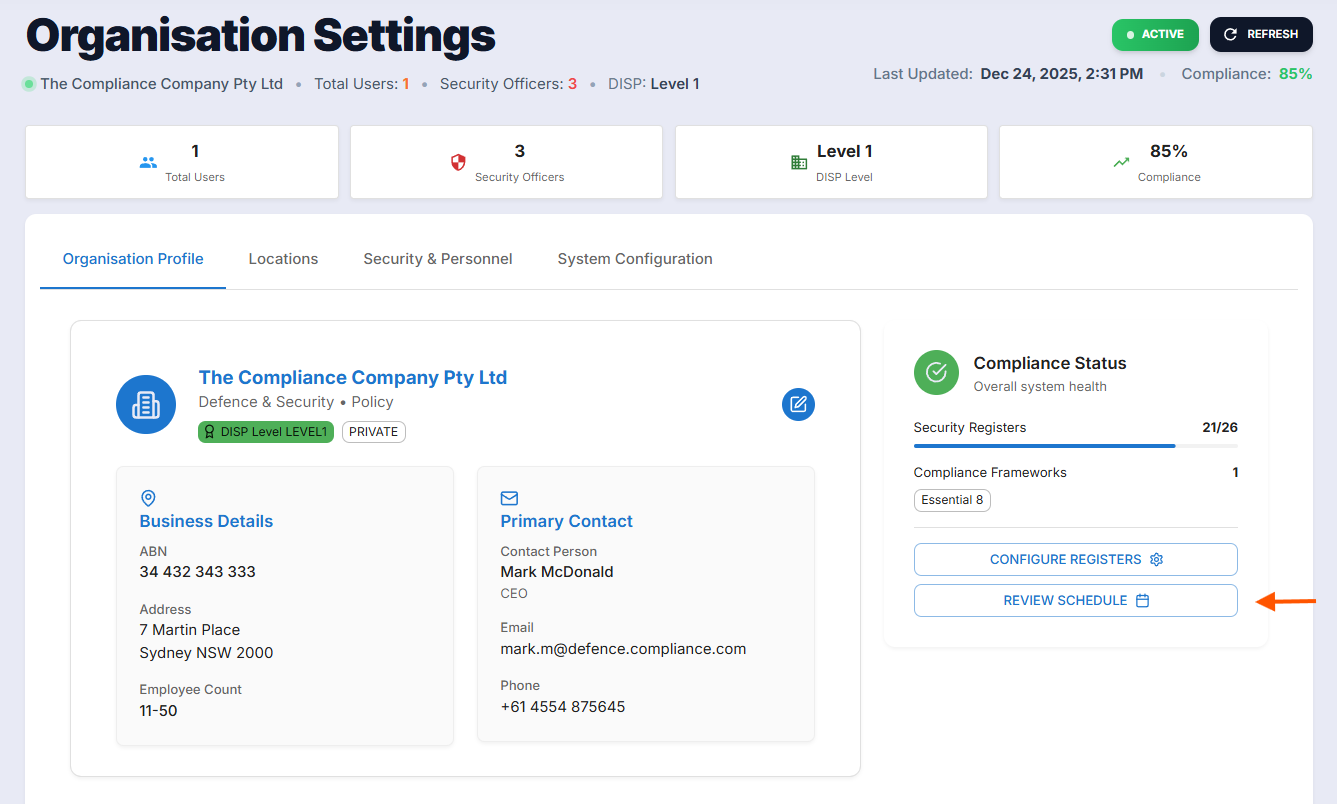Click the green Active status badge
Viewport: 1337px width, 804px height.
click(1154, 34)
